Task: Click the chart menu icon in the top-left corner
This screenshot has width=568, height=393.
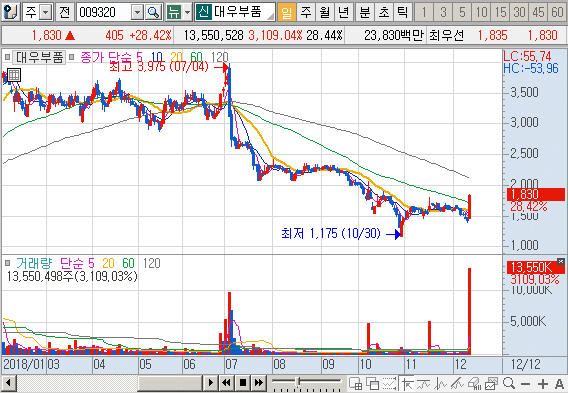Action: [11, 12]
